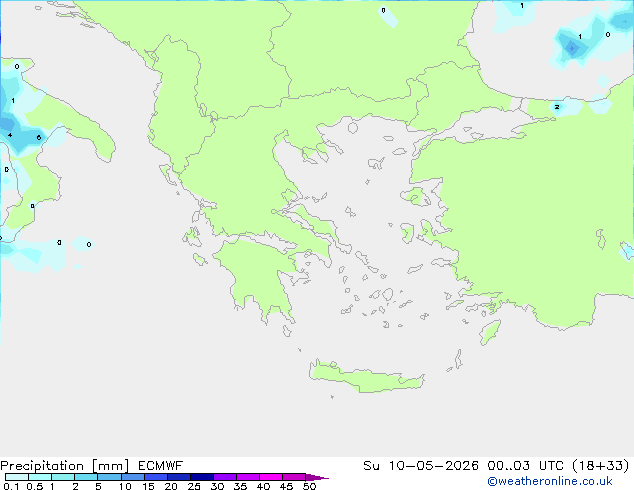Click the '20' legend scale label
This screenshot has width=634, height=490.
pos(171,486)
